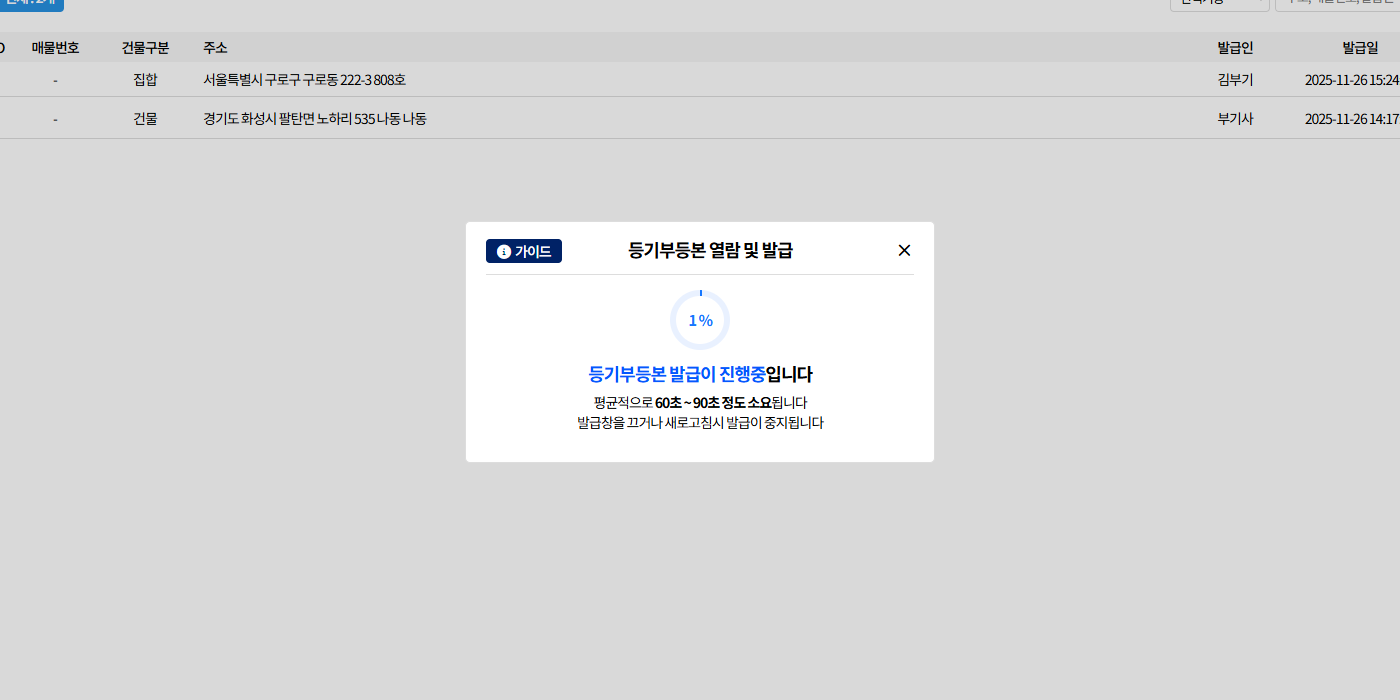Click the 주소 column header
This screenshot has width=1400, height=700.
tap(215, 48)
